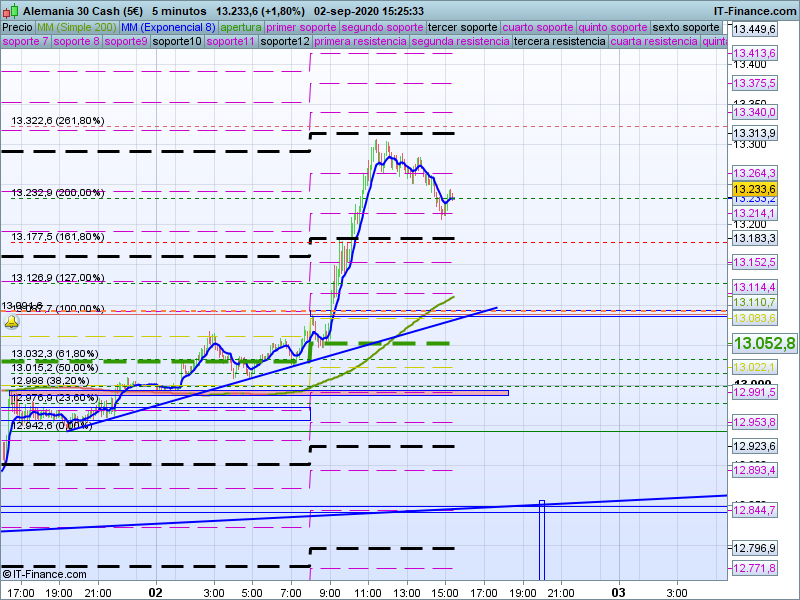Select 'tercera resistencia' legend label

[x=559, y=42]
